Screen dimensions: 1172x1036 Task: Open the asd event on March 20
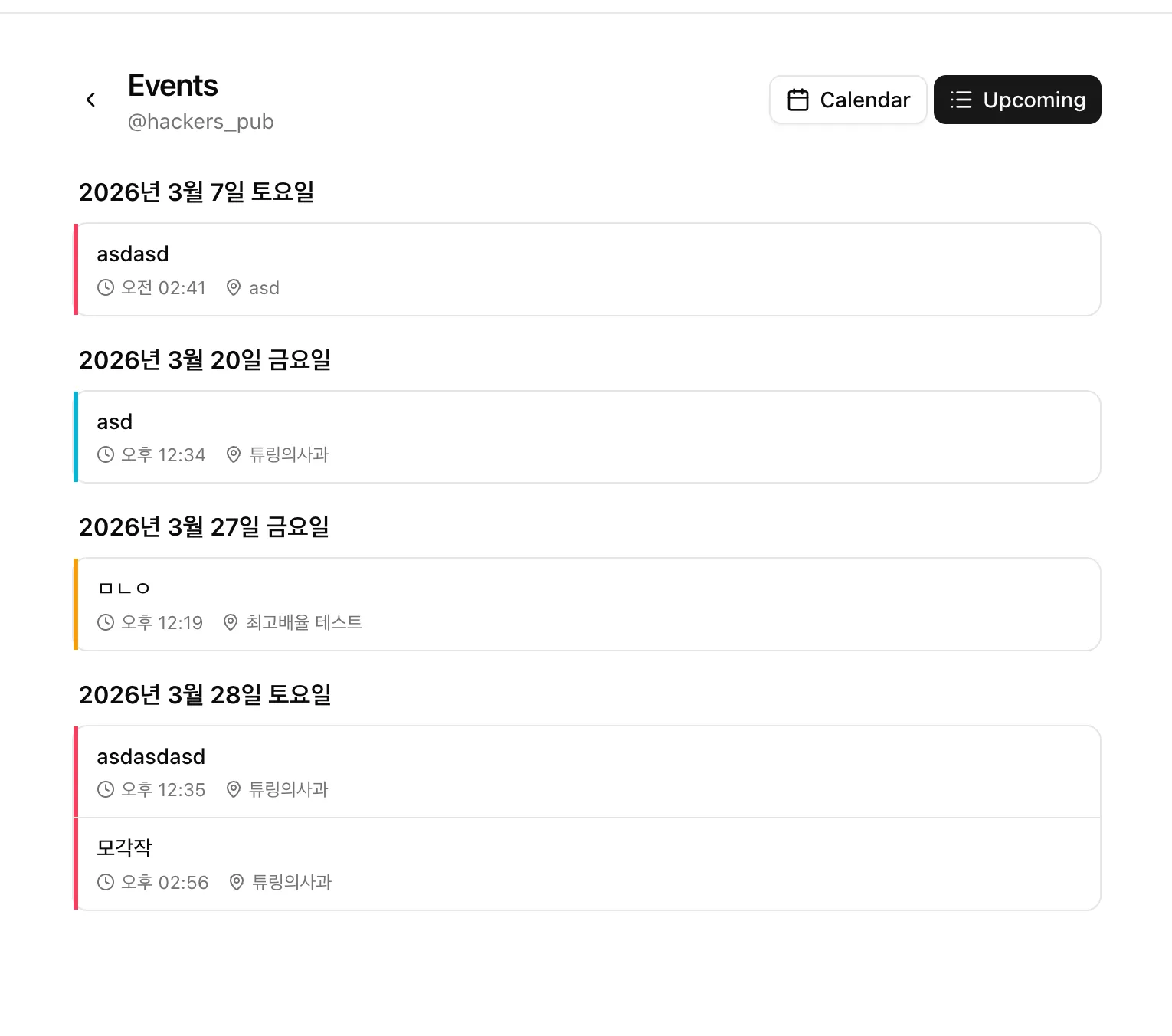[588, 437]
